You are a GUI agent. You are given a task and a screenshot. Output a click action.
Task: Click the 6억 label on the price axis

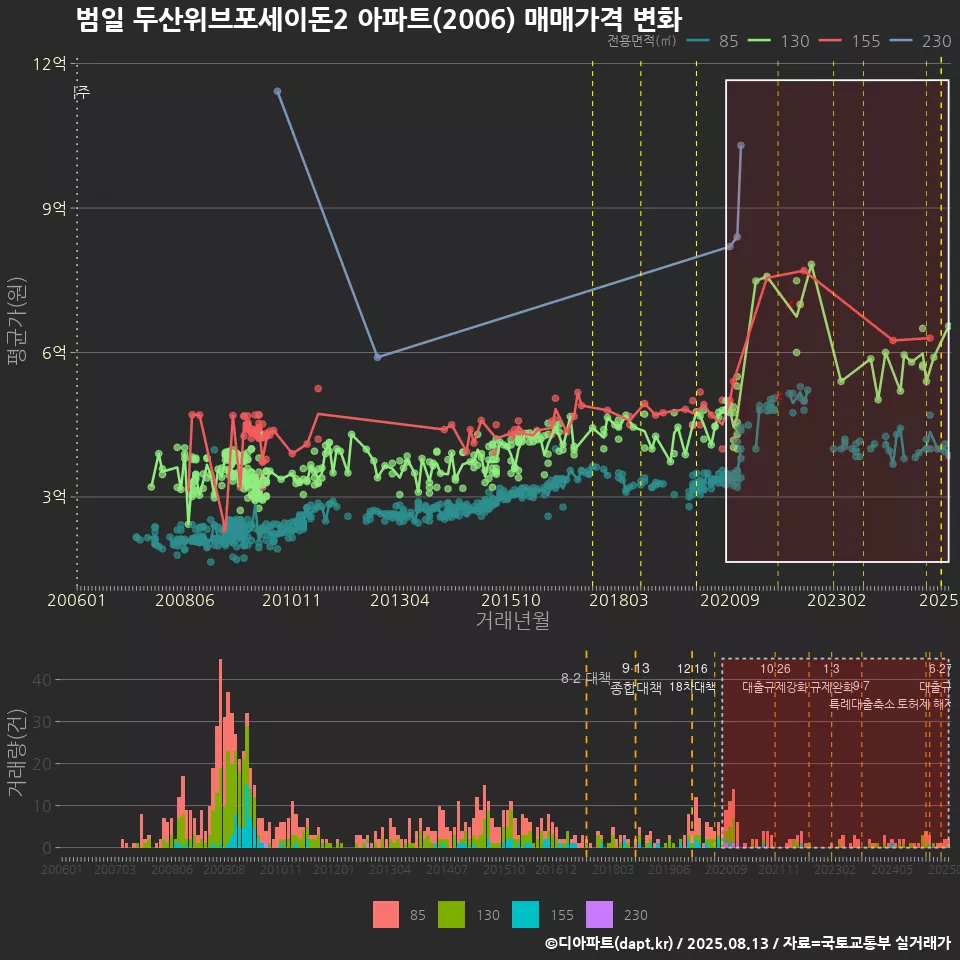click(x=54, y=353)
